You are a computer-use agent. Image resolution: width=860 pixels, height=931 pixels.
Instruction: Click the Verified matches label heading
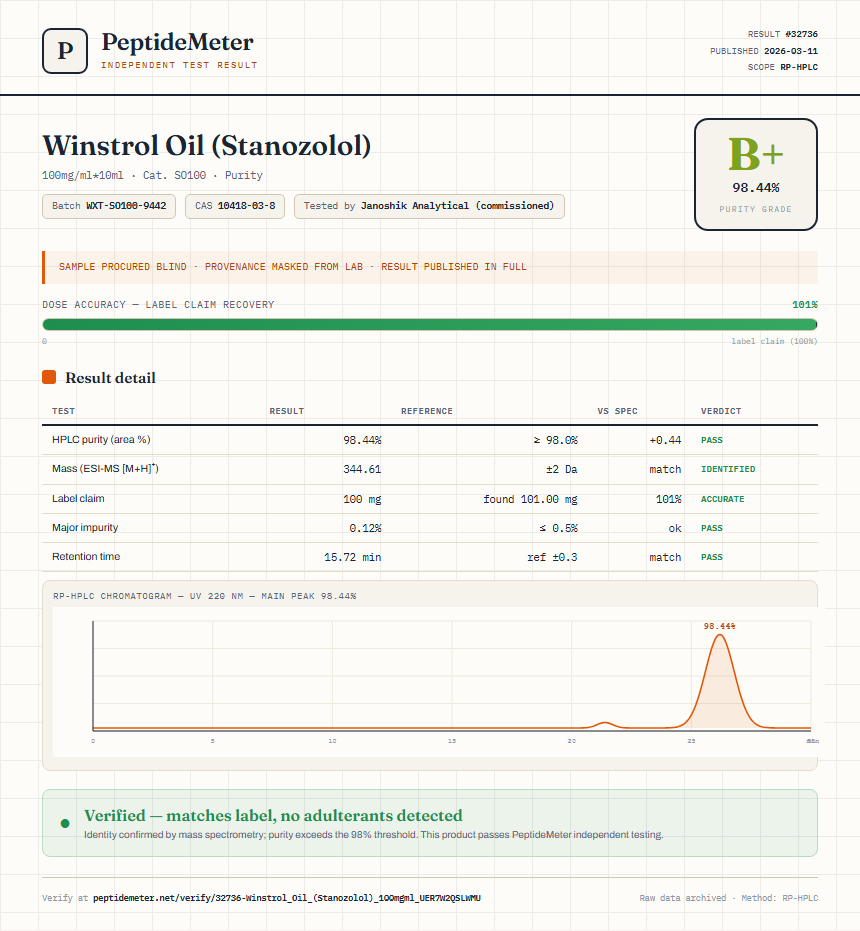coord(273,816)
